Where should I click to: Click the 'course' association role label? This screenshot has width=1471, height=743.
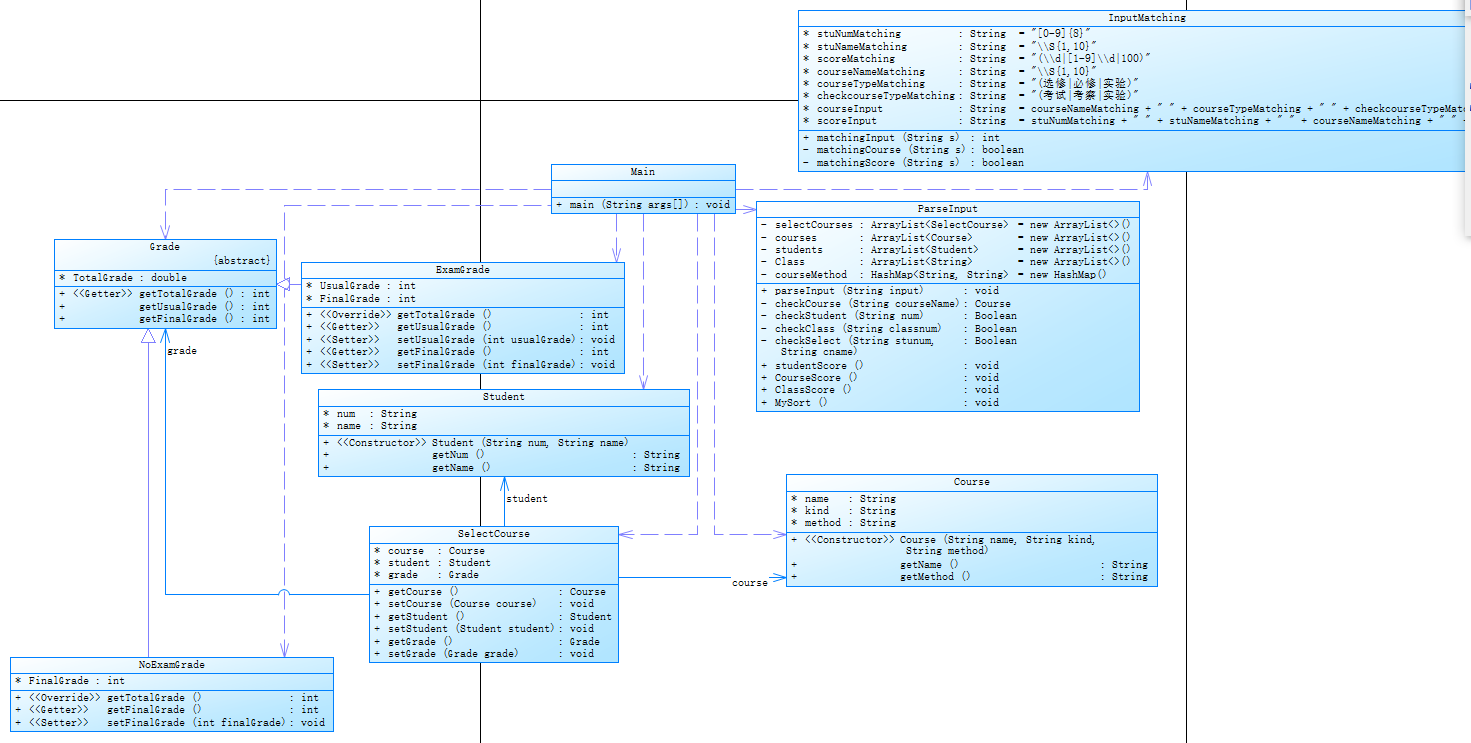(750, 582)
